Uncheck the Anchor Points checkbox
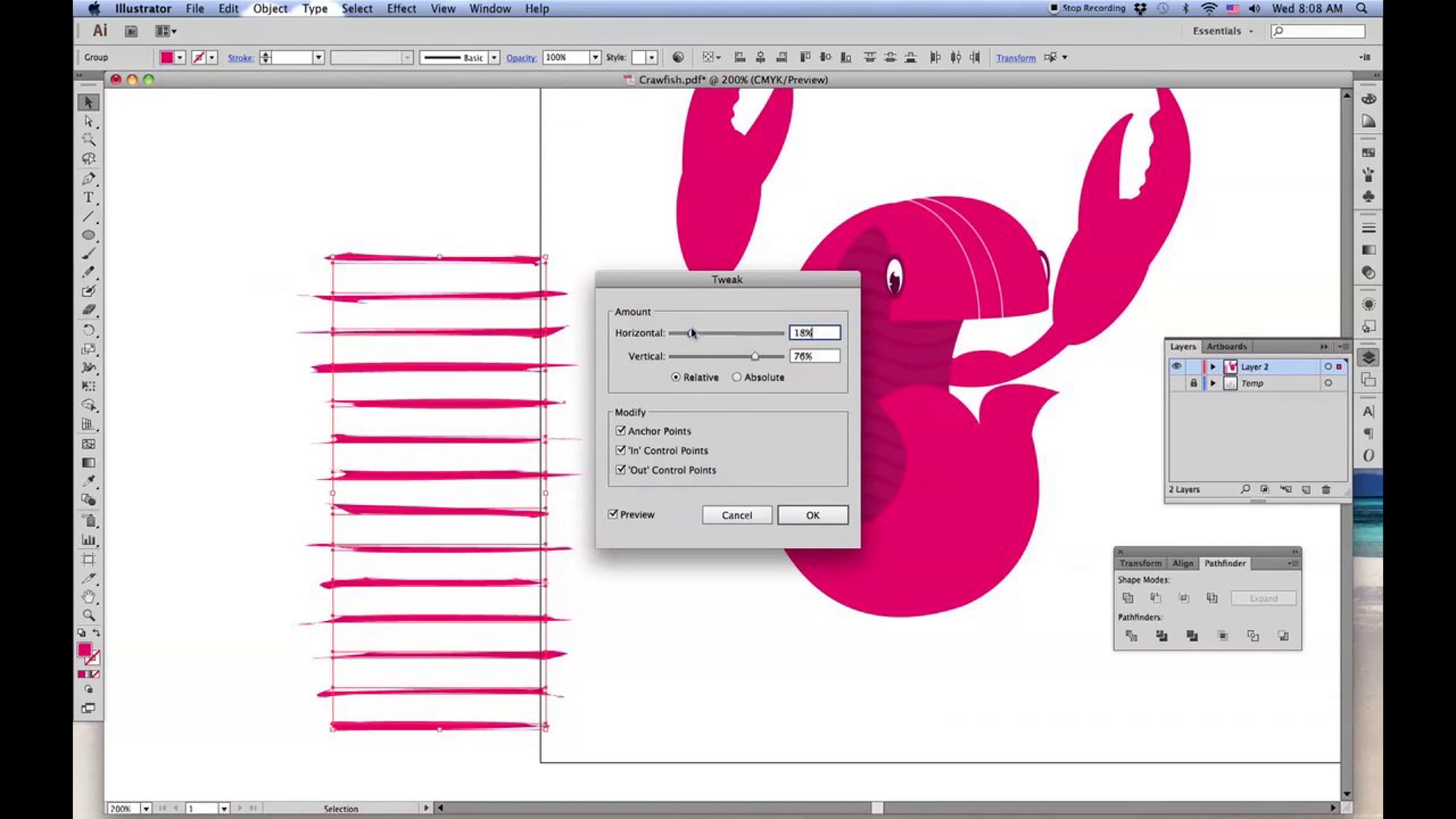1456x819 pixels. (620, 431)
